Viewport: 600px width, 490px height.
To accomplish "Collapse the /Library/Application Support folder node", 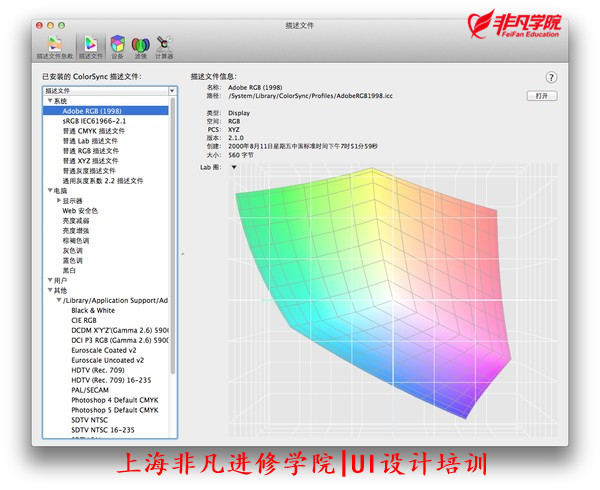I will (x=59, y=300).
